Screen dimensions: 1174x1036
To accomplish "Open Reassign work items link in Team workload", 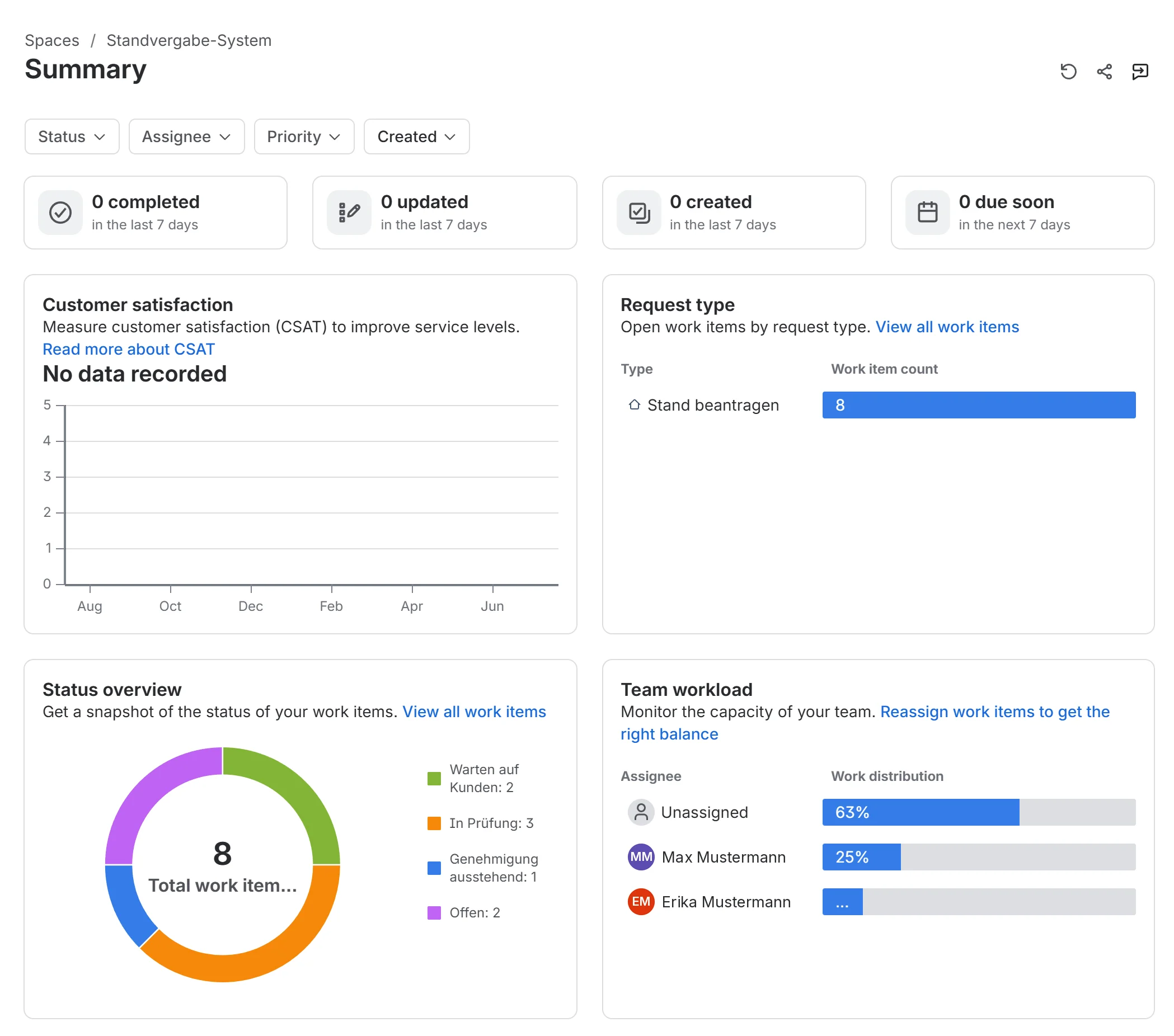I will (865, 722).
